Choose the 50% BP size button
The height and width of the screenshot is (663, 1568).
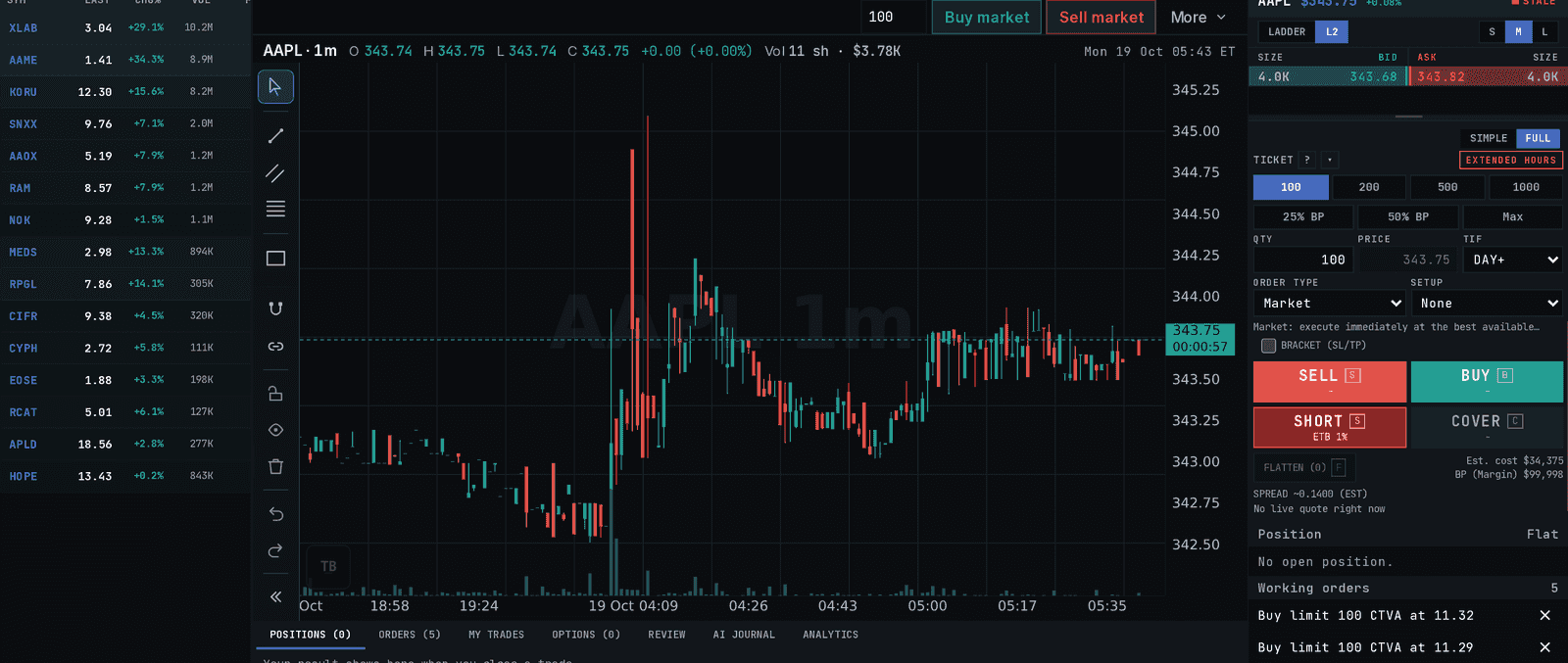[x=1408, y=216]
